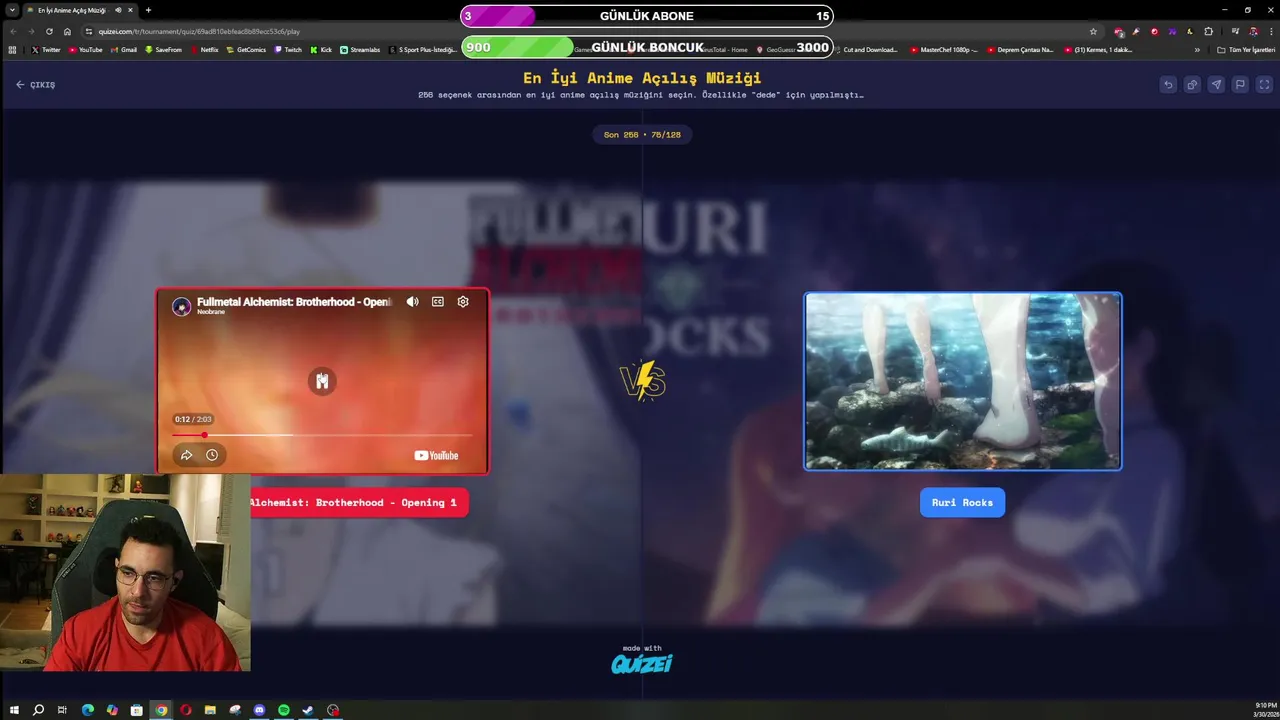The image size is (1280, 720).
Task: Click the browser forward arrow
Action: [31, 31]
